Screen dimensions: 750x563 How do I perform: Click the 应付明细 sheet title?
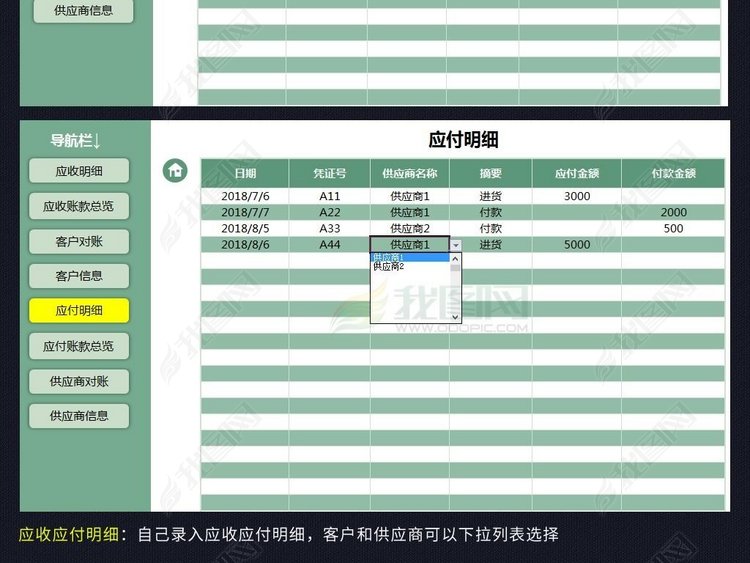coord(463,140)
